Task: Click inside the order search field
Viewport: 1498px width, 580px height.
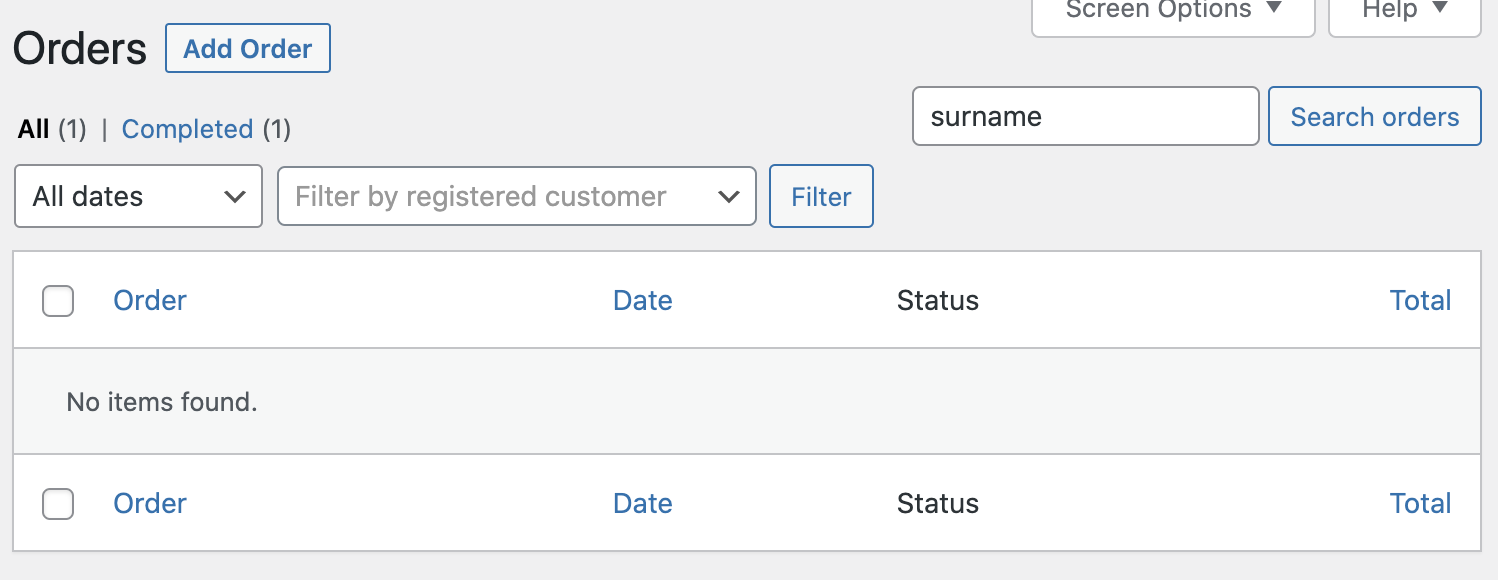Action: coord(1085,116)
